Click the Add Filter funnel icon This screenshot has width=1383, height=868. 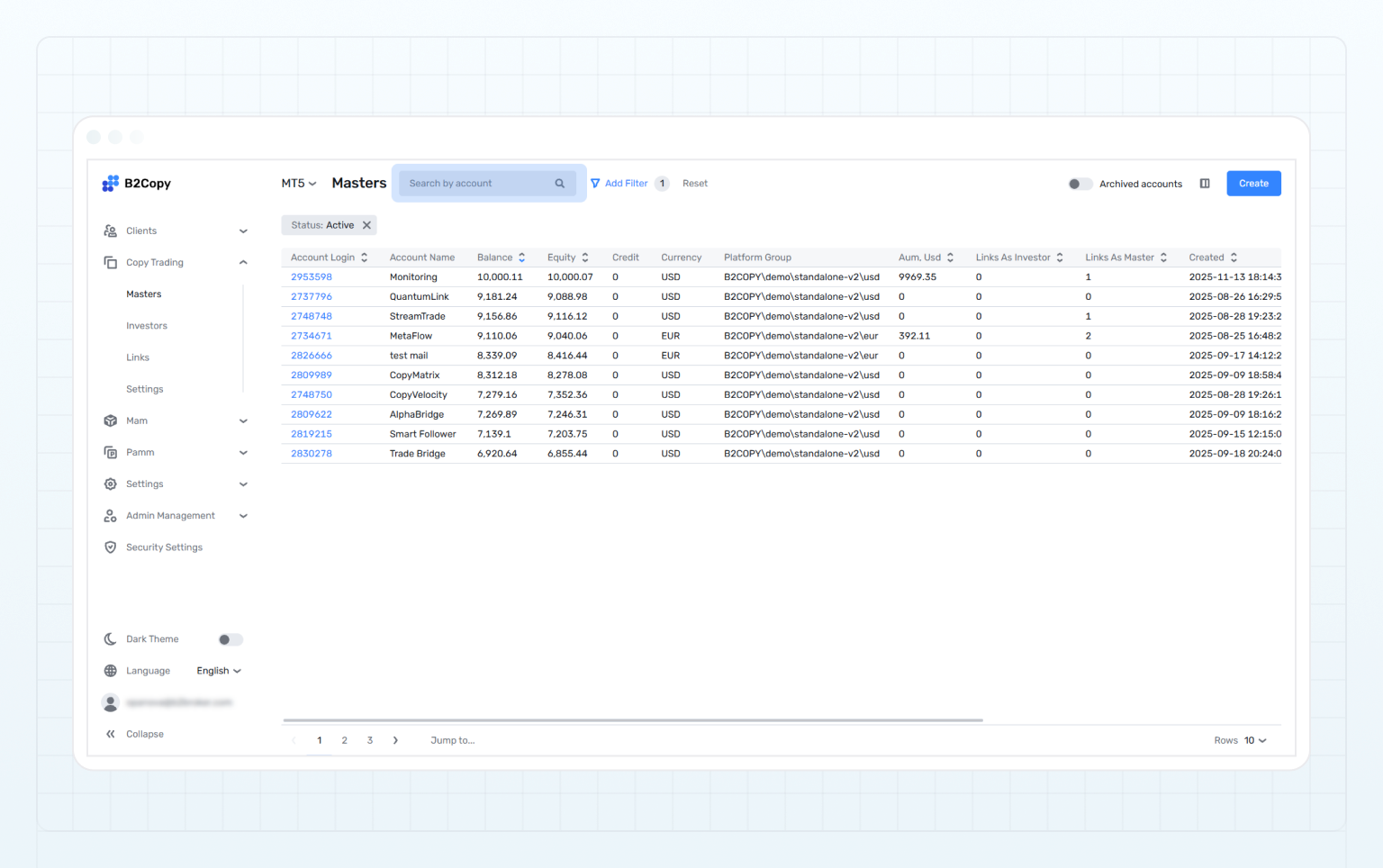595,184
